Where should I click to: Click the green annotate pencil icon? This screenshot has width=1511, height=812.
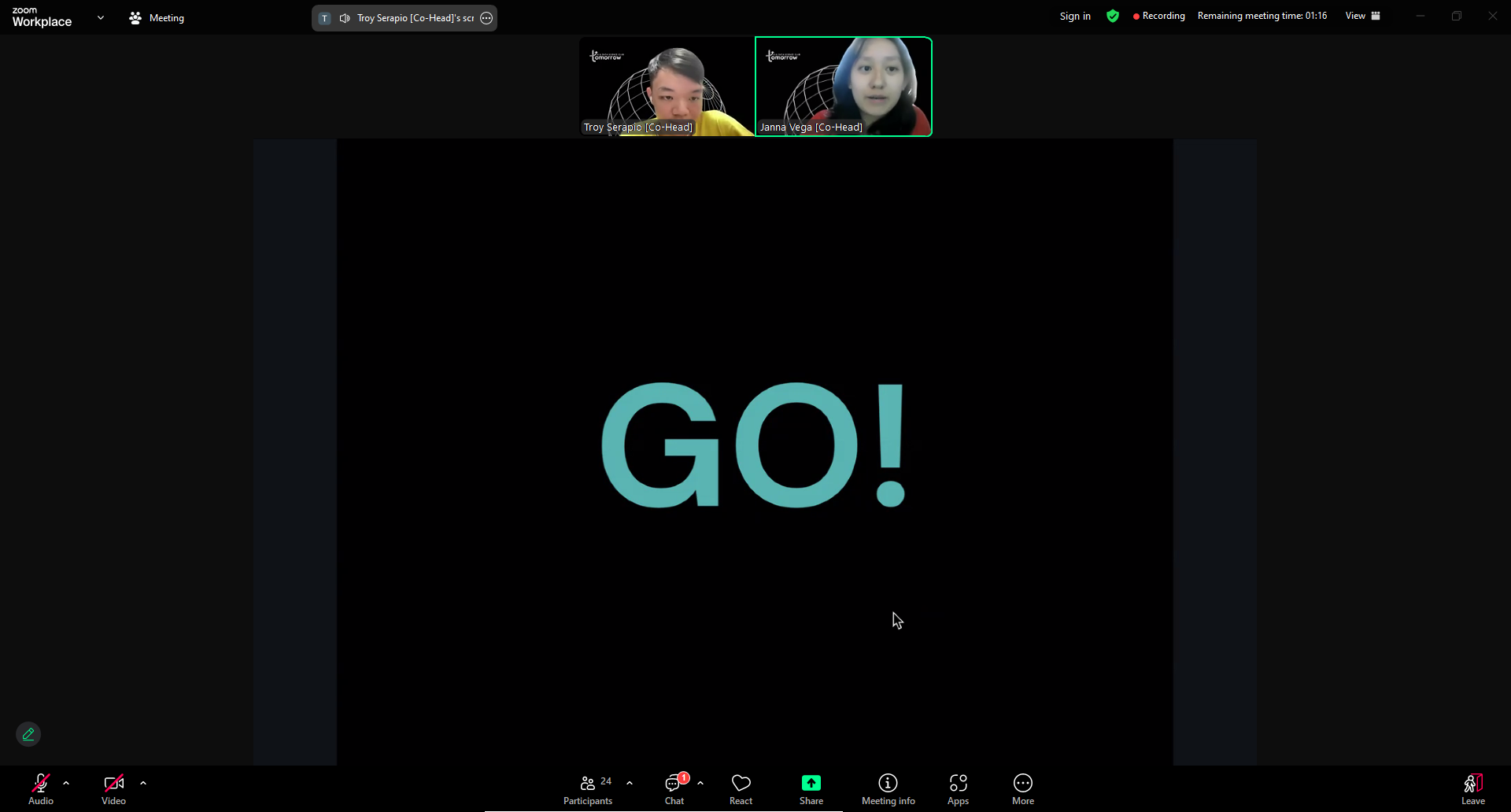point(28,734)
